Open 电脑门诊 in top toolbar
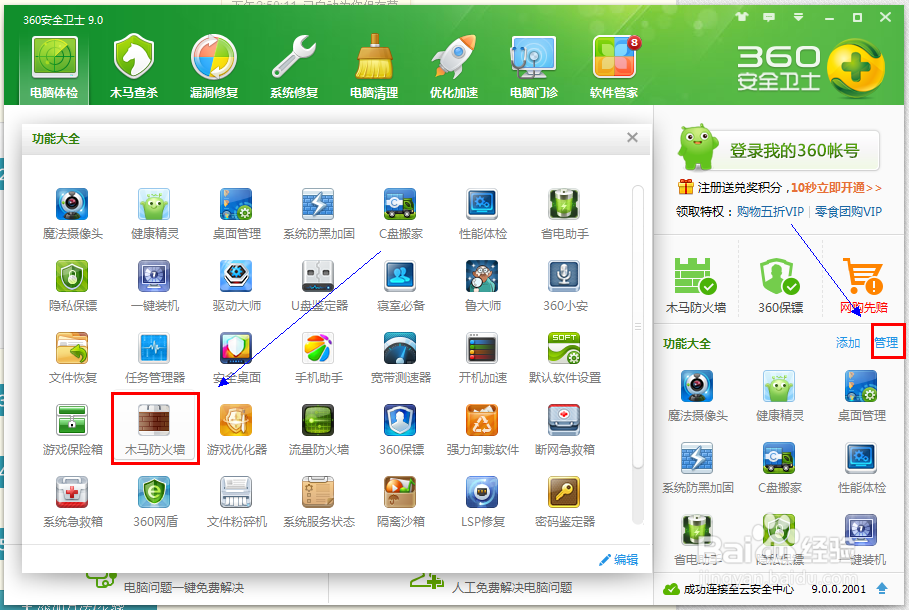The height and width of the screenshot is (610, 909). tap(533, 68)
